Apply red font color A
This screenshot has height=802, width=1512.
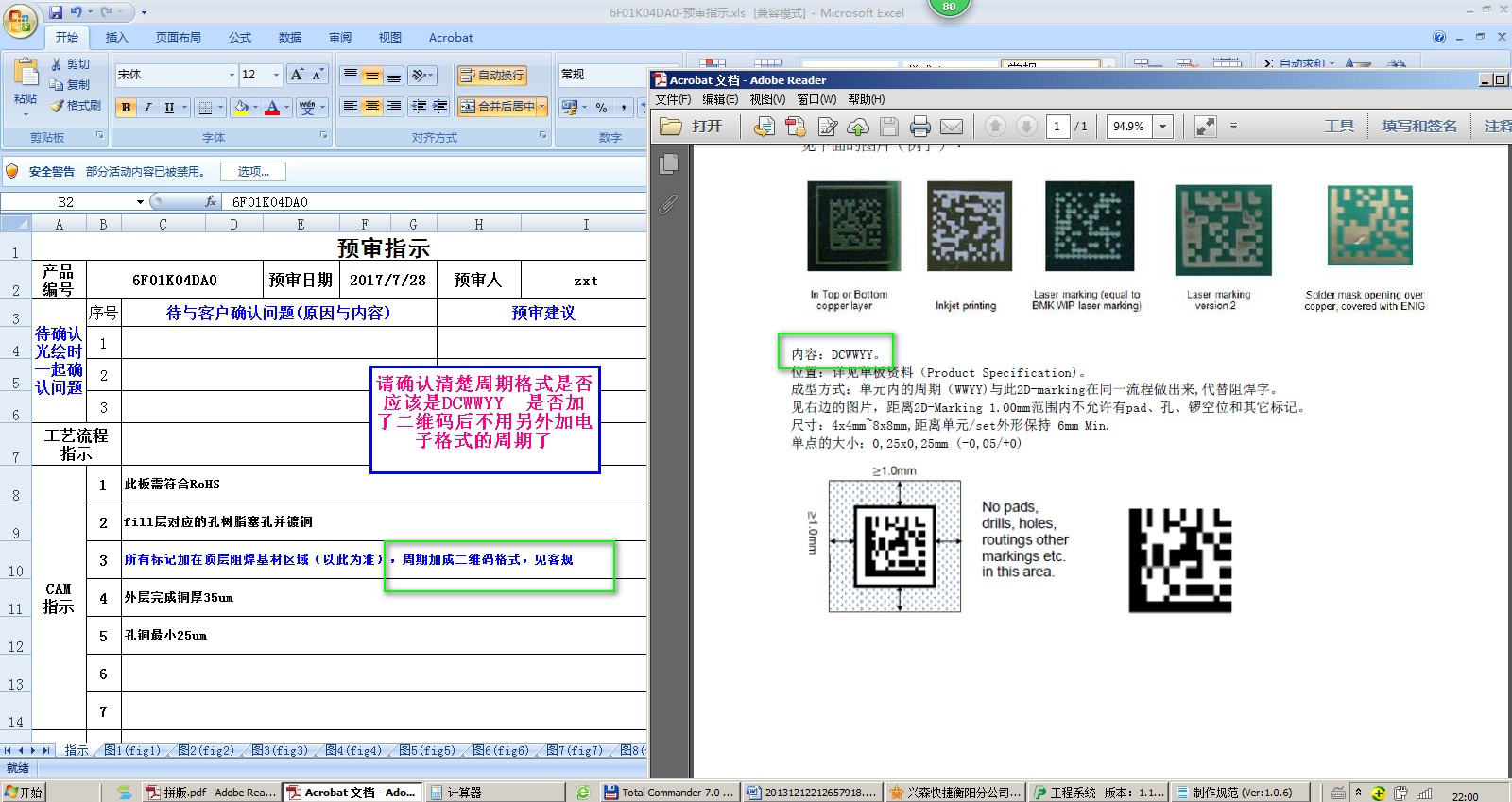tap(272, 108)
